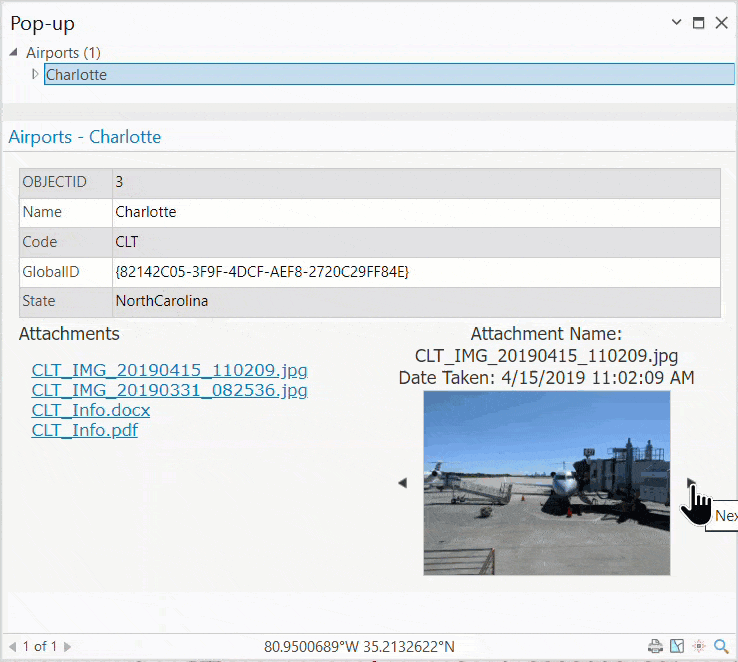Image resolution: width=738 pixels, height=662 pixels.
Task: Click the Attachments heading
Action: click(69, 334)
